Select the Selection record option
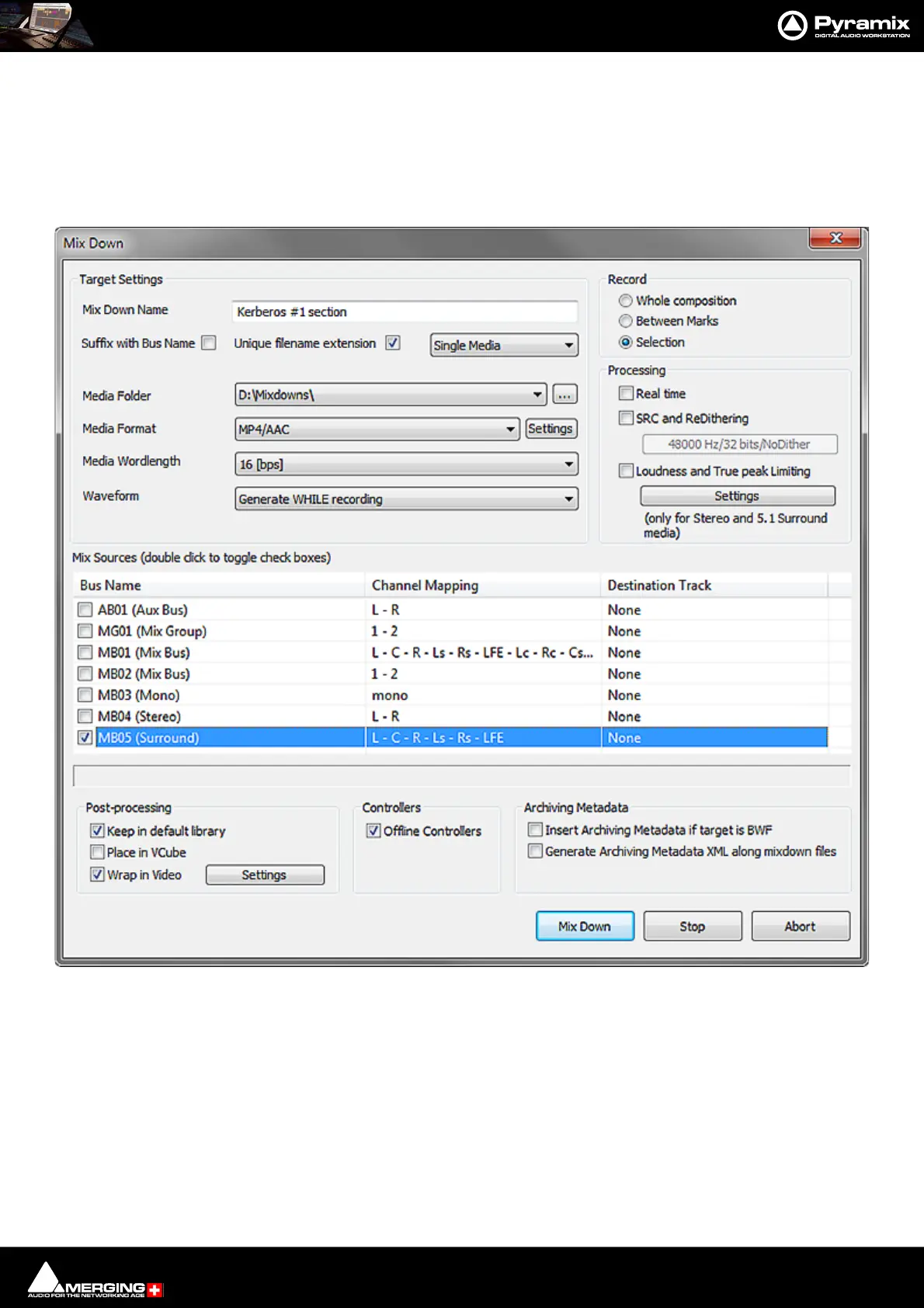Image resolution: width=924 pixels, height=1308 pixels. [625, 342]
